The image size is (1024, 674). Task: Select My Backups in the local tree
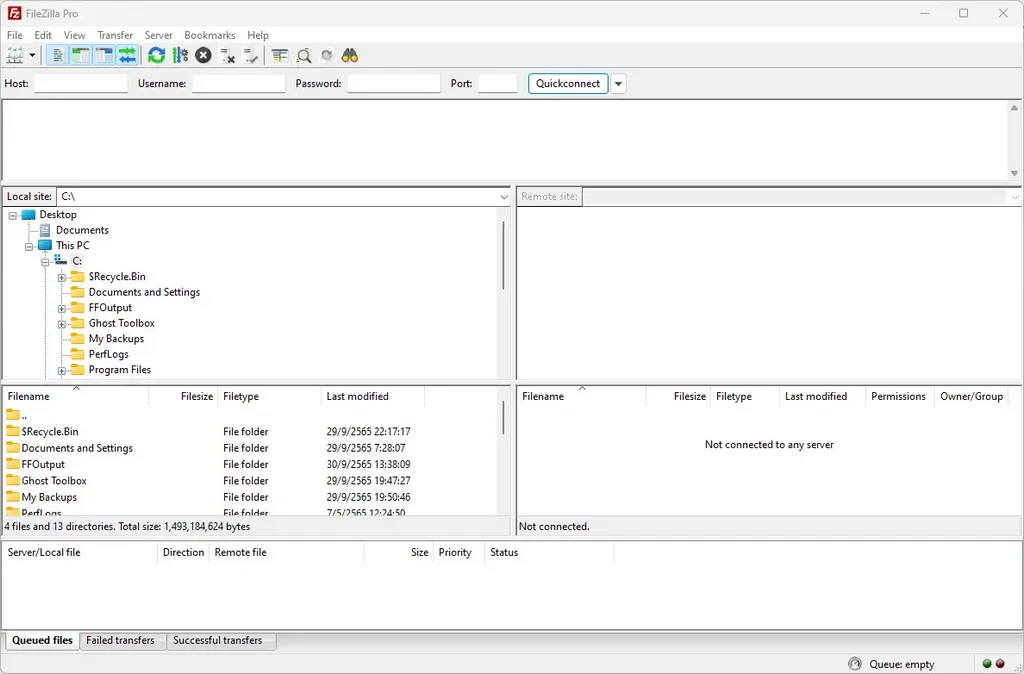116,338
